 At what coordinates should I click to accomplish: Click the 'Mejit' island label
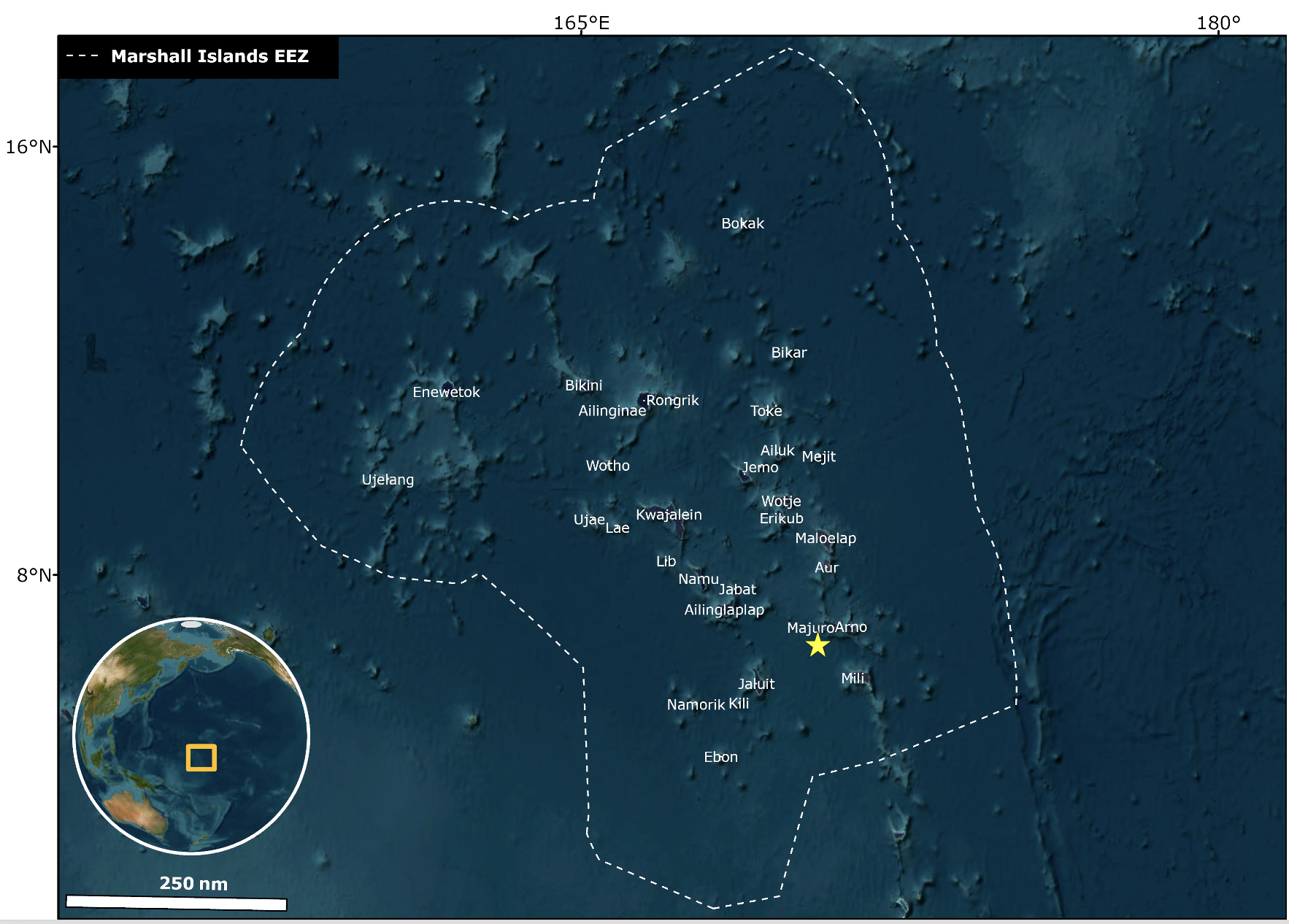[x=818, y=457]
